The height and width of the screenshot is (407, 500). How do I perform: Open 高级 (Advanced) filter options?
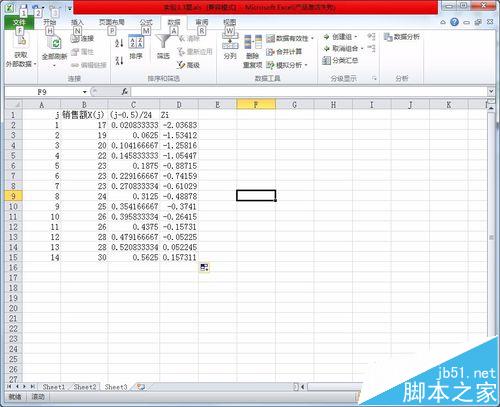coord(189,65)
